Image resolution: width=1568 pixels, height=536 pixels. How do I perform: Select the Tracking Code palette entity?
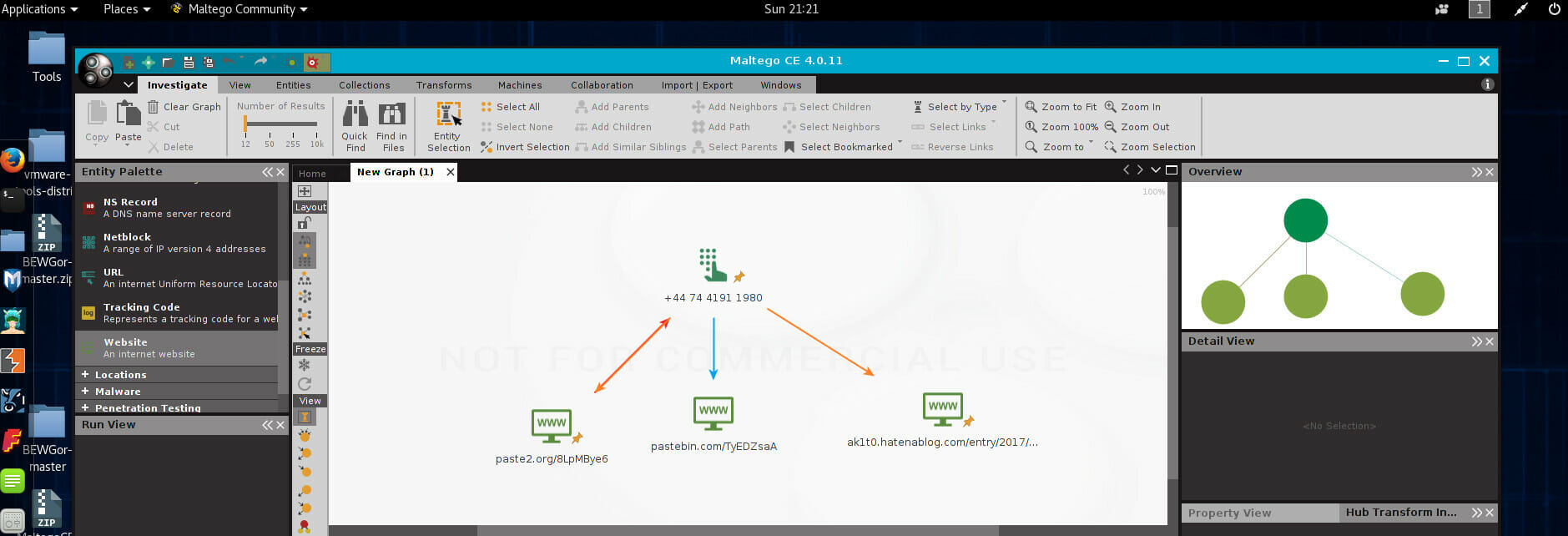pyautogui.click(x=176, y=313)
